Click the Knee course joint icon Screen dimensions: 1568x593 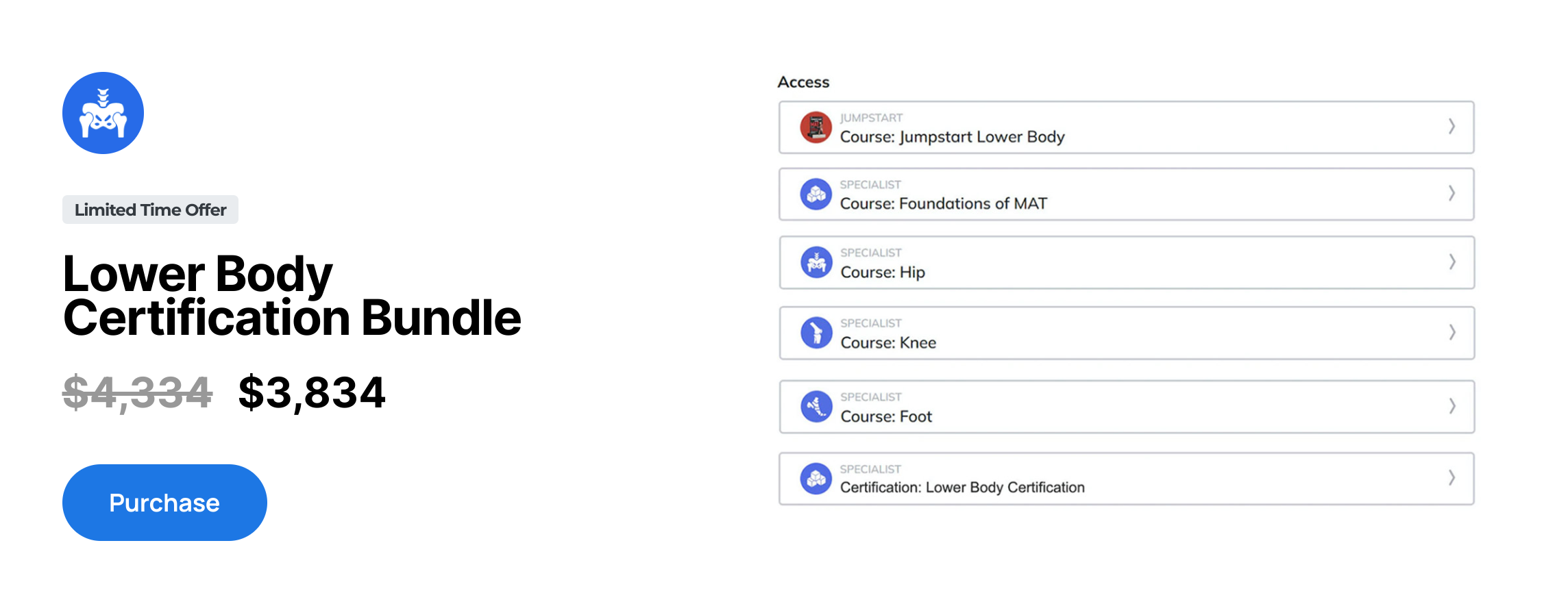pyautogui.click(x=816, y=333)
